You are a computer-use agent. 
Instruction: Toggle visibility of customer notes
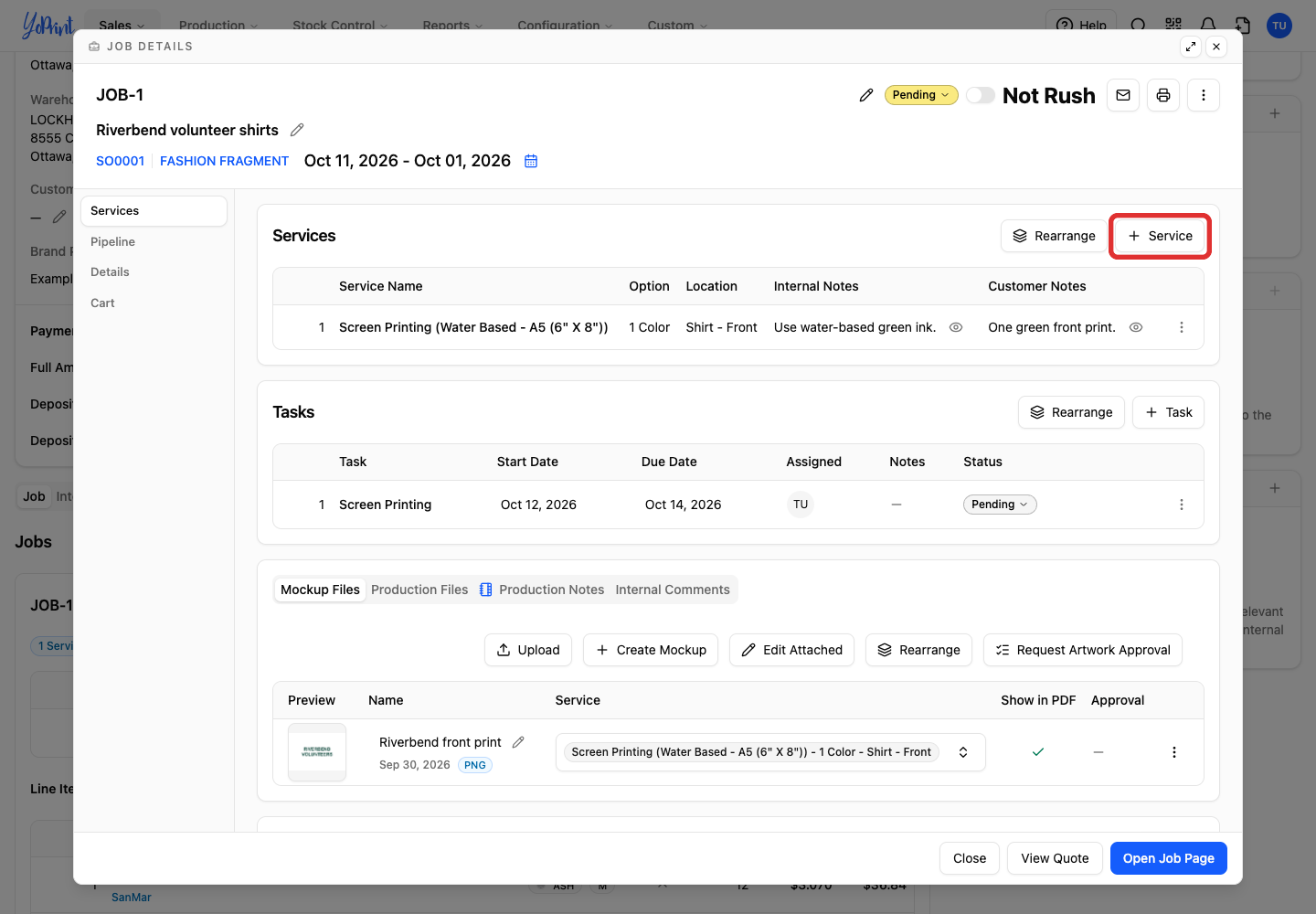[x=1136, y=327]
